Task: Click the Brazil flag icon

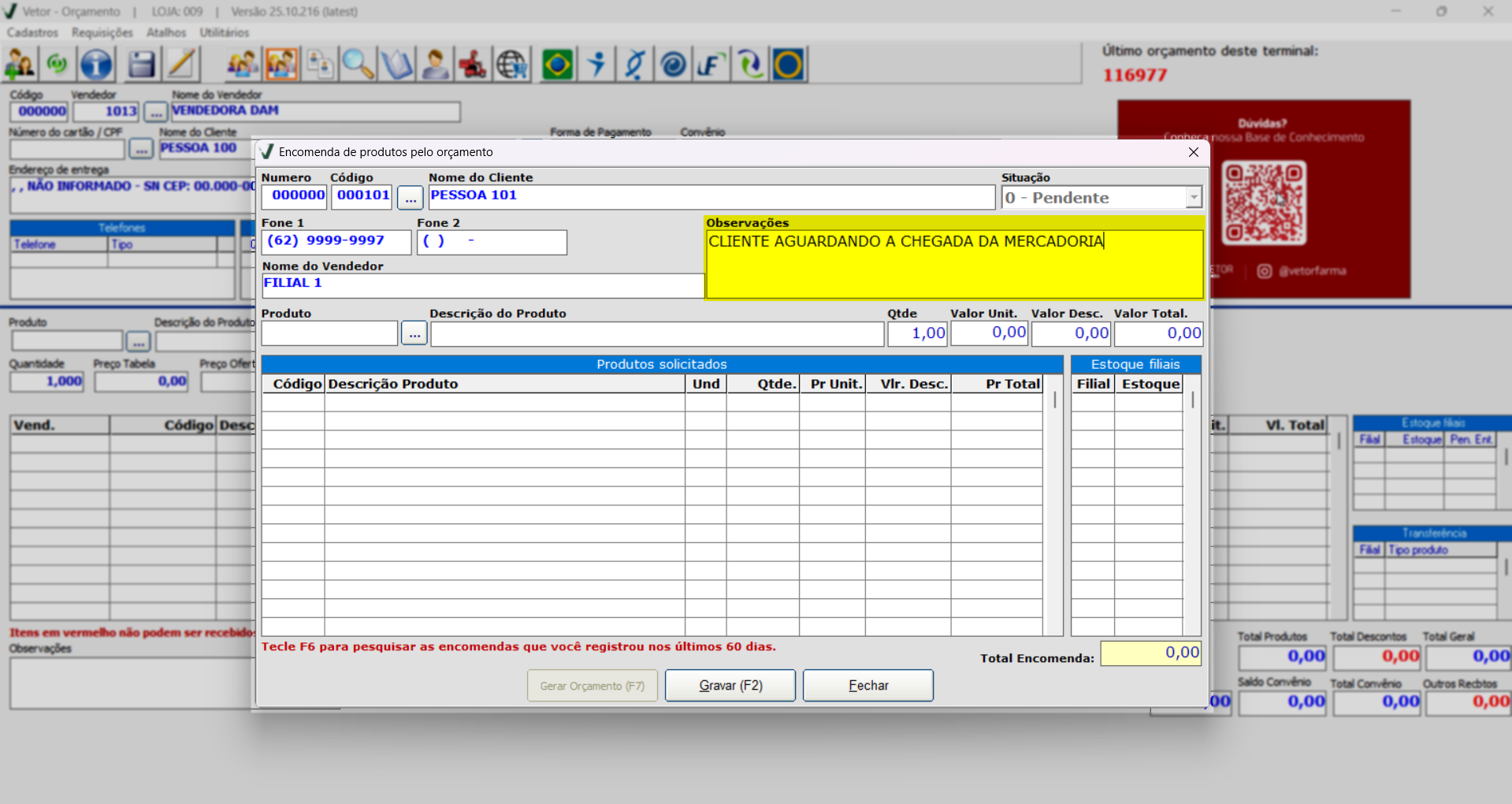Action: tap(557, 65)
